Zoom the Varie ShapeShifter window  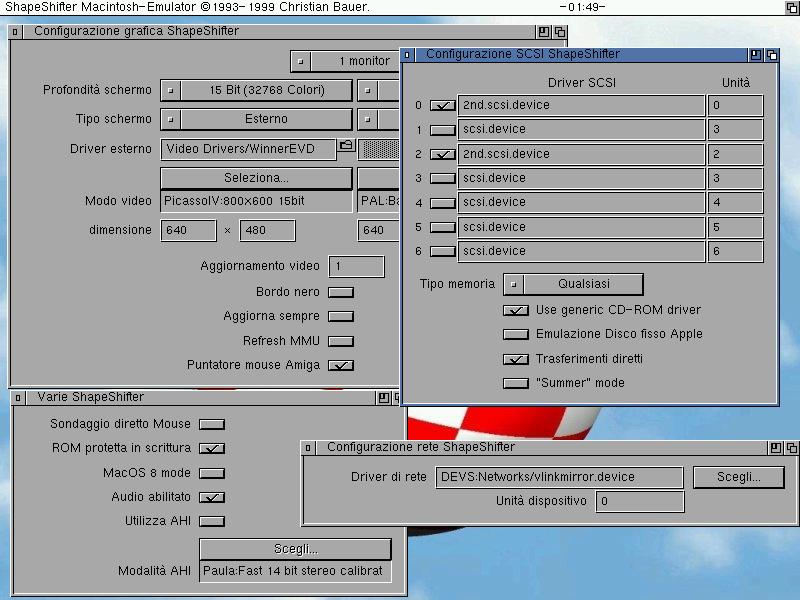pyautogui.click(x=384, y=397)
